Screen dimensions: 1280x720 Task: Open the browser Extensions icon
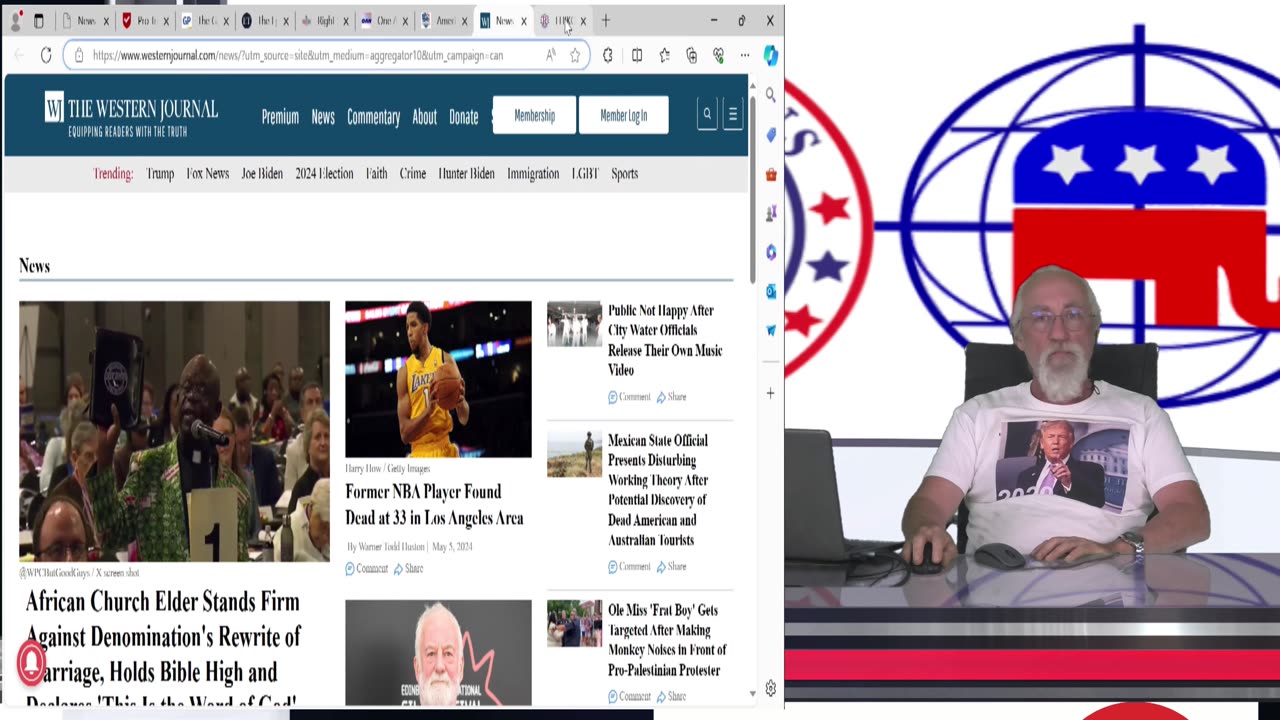[x=608, y=55]
